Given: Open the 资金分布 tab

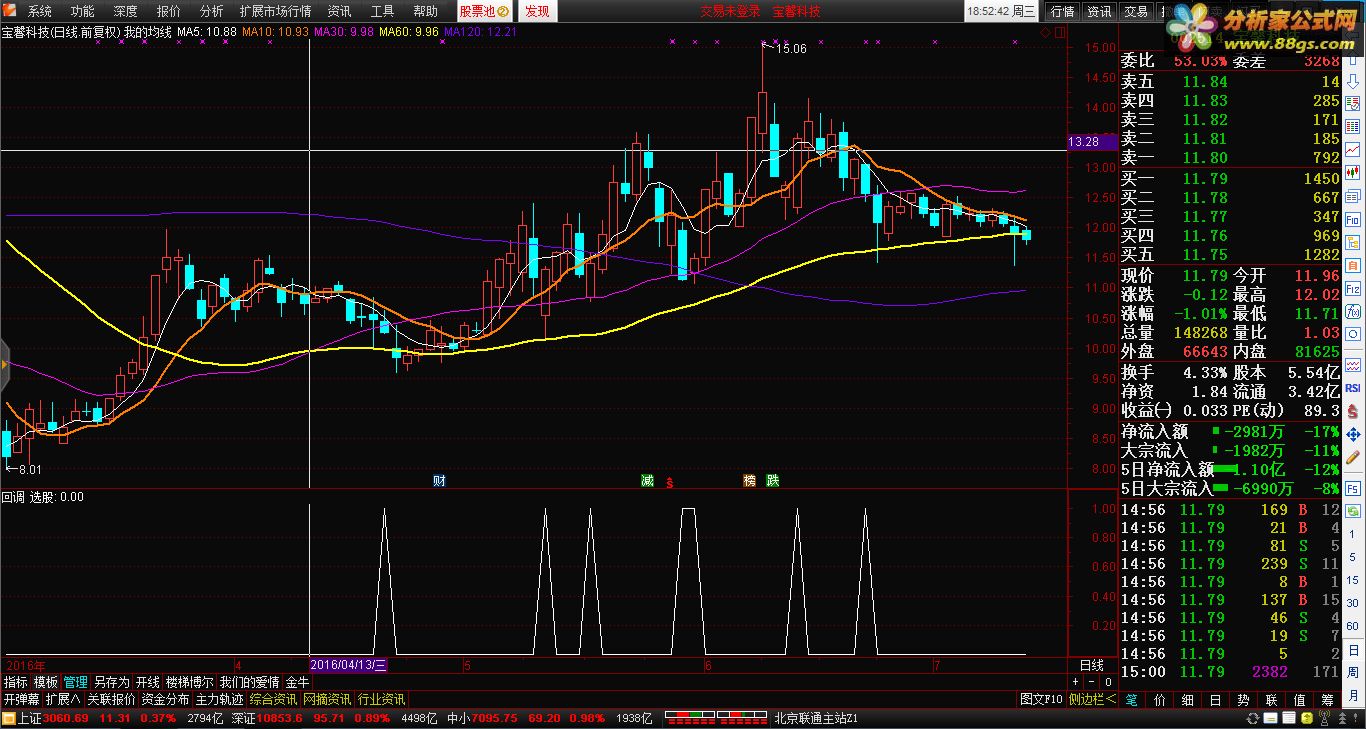Looking at the screenshot, I should 165,699.
